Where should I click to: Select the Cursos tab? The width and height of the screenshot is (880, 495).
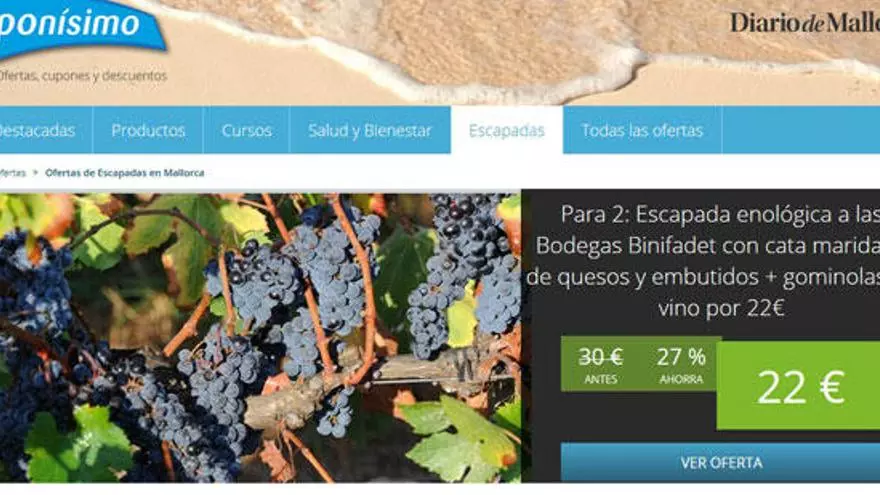coord(246,130)
